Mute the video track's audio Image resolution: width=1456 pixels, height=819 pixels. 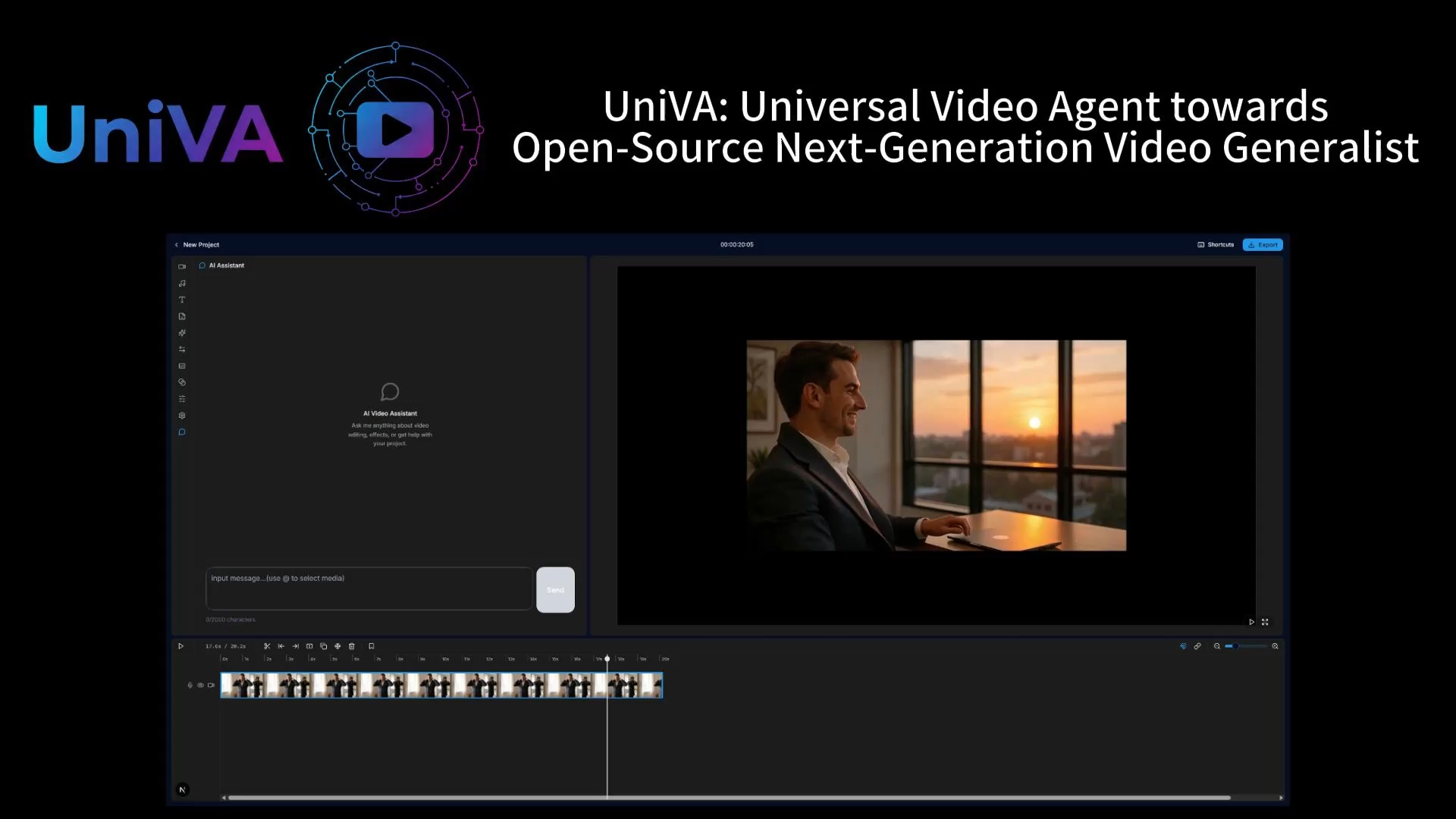click(x=190, y=685)
